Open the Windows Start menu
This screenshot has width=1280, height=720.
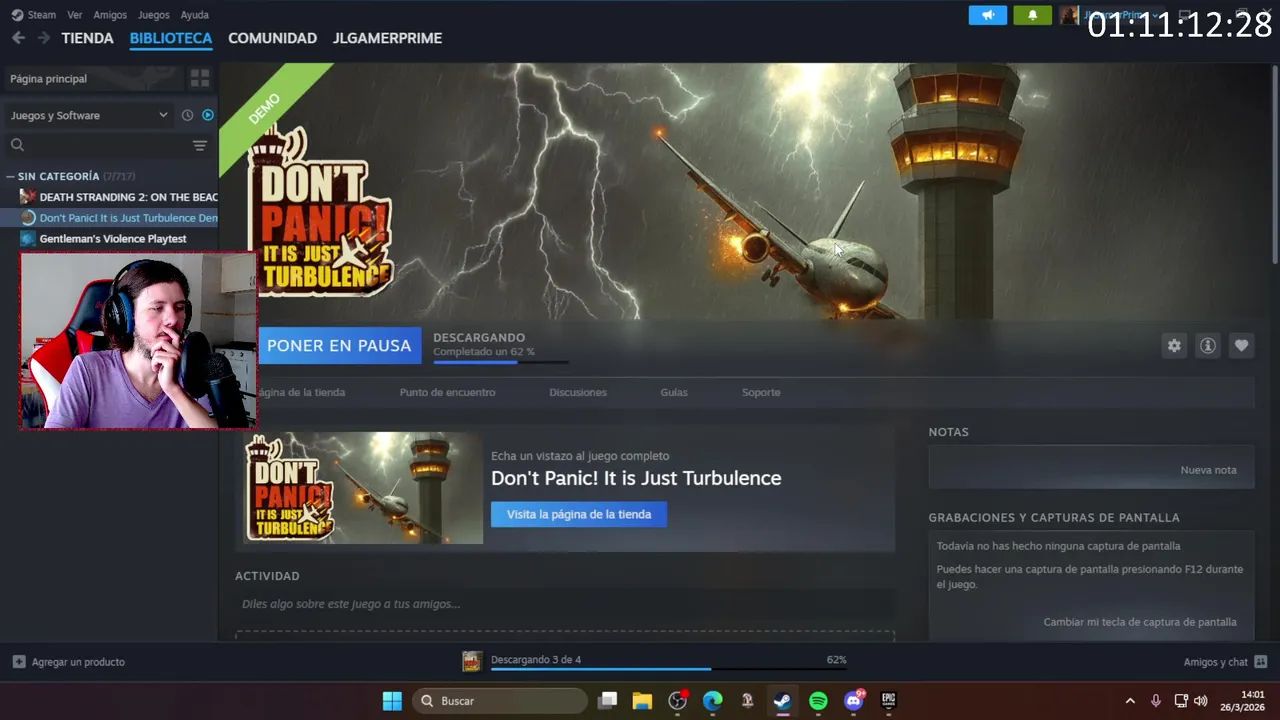coord(392,701)
